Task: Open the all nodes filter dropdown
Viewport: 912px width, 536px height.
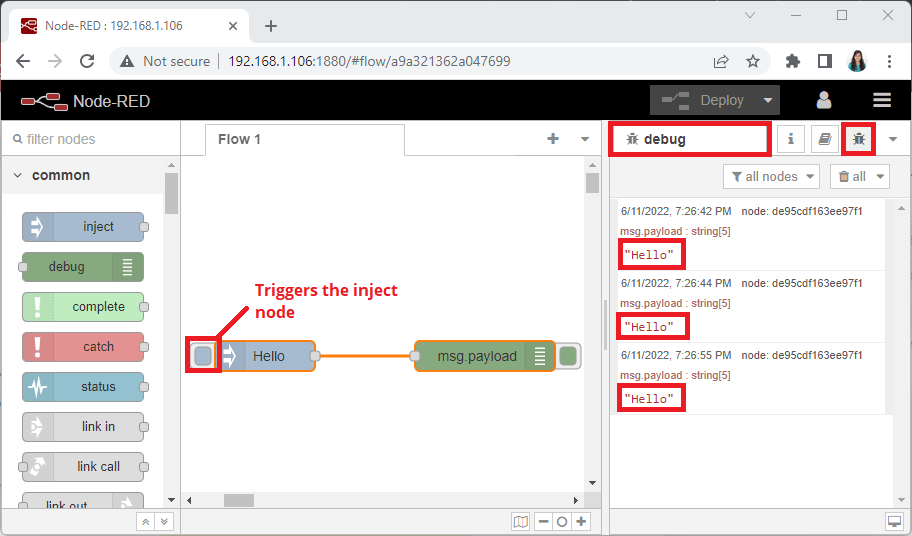Action: [x=770, y=176]
